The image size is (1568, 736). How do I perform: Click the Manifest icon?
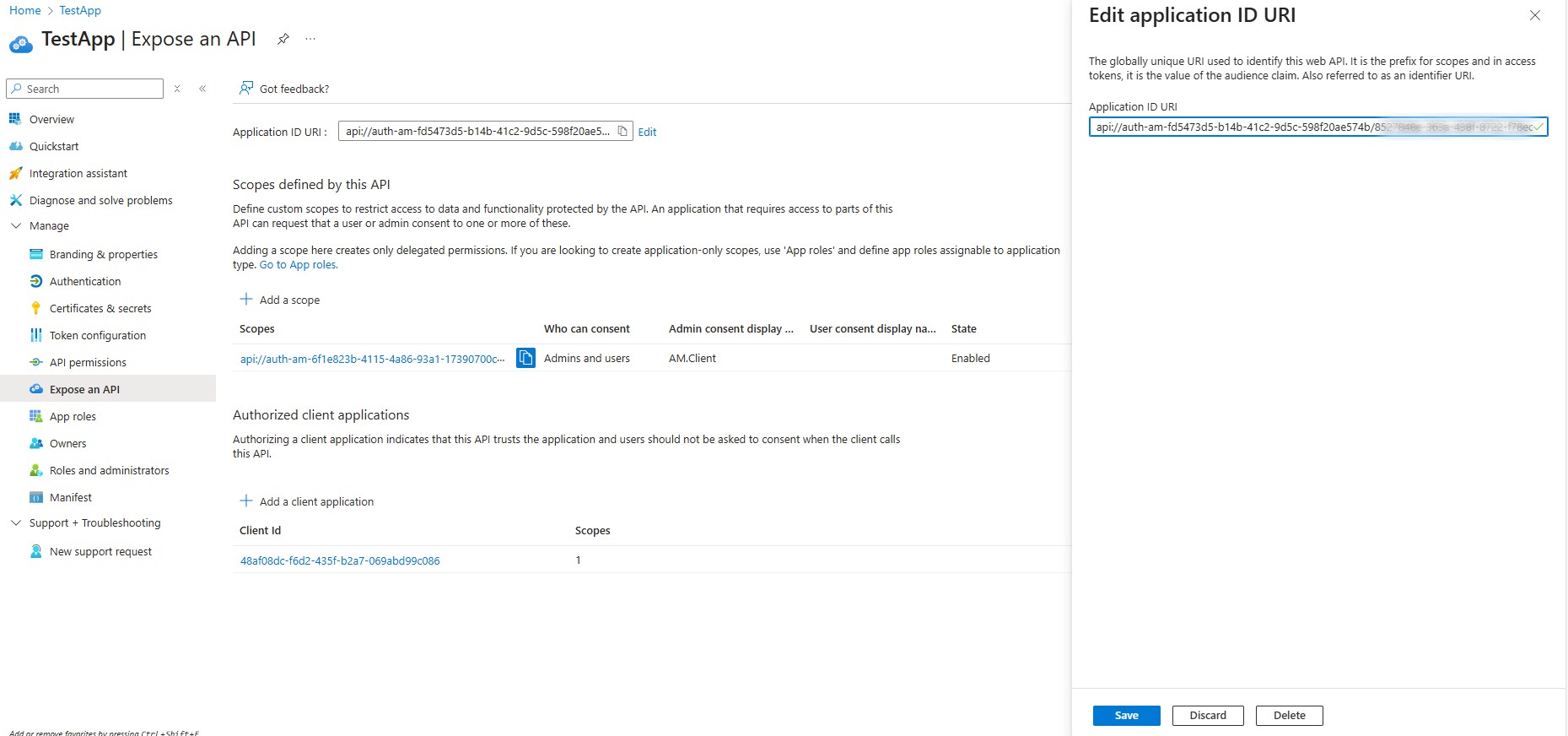[35, 497]
